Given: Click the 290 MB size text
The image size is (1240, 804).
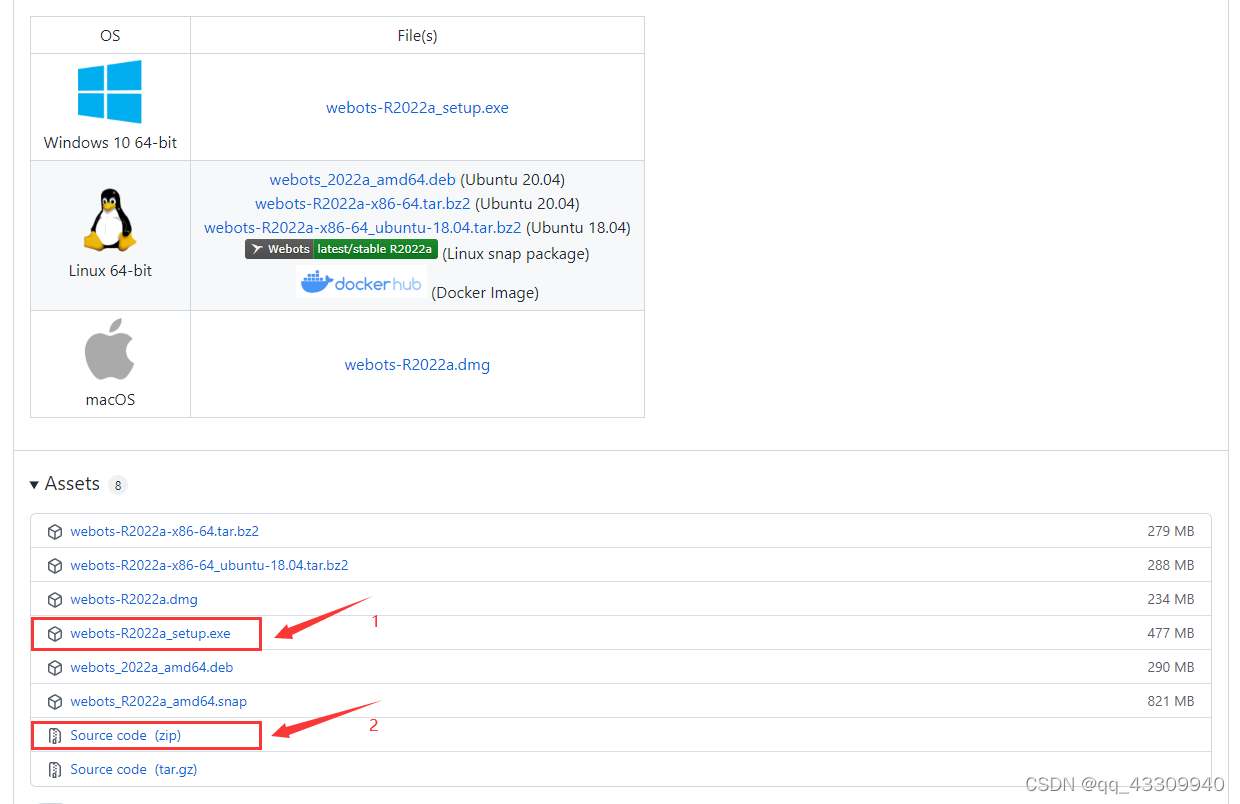Looking at the screenshot, I should 1171,668.
